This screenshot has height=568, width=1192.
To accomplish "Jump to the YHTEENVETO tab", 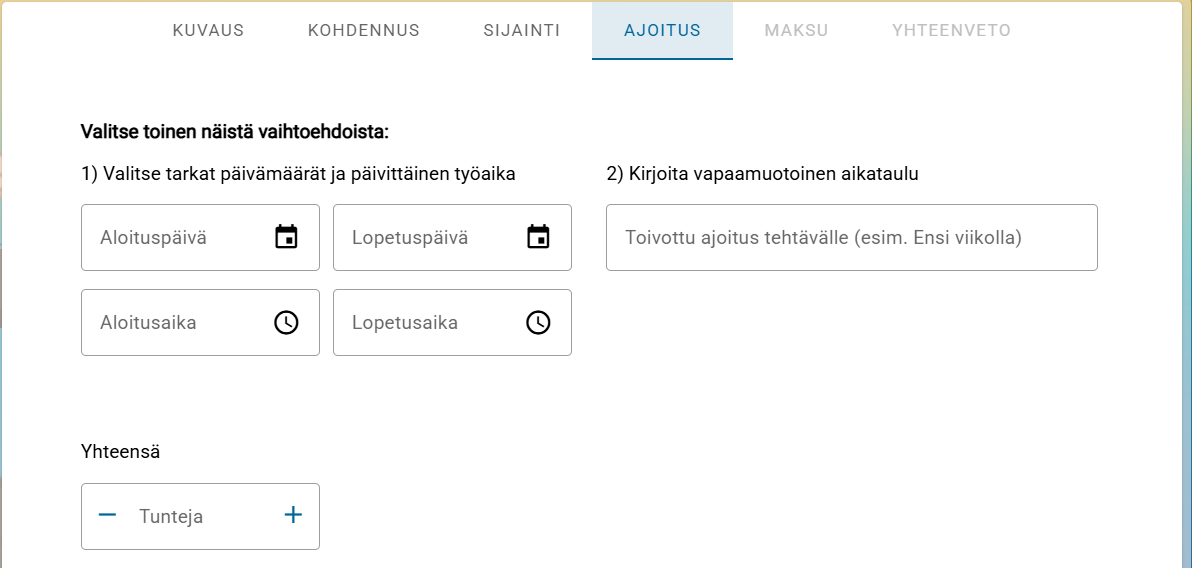I will click(x=951, y=30).
